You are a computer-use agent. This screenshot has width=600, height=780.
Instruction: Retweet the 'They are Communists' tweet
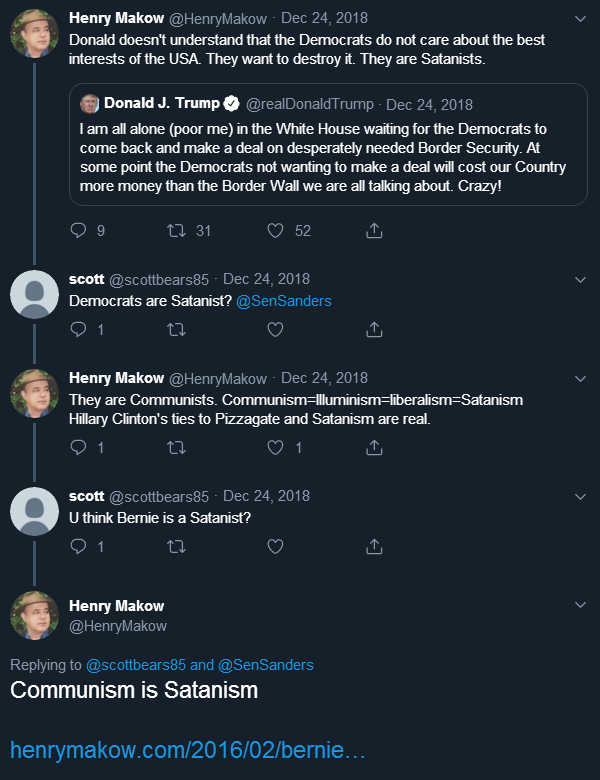tap(177, 448)
